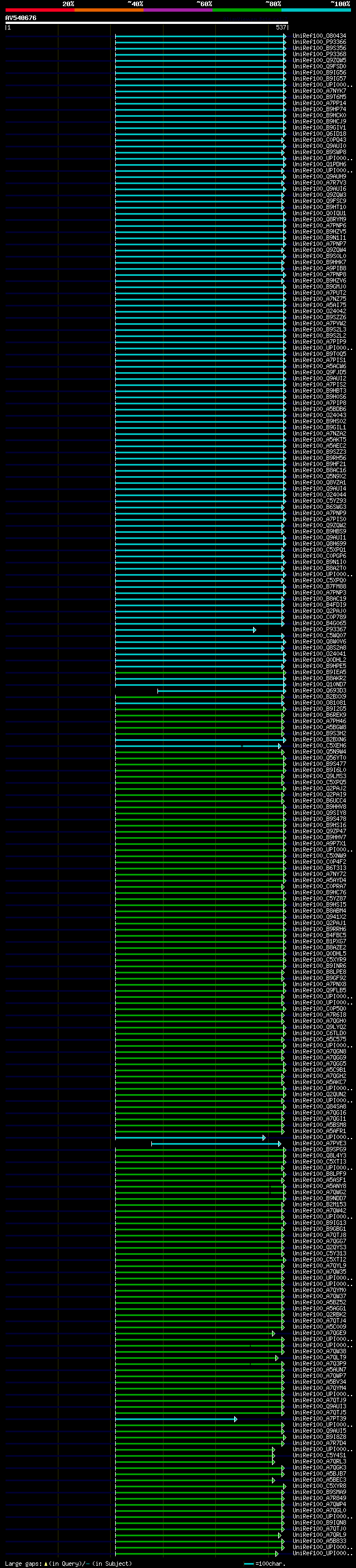Screen dimensions: 356x1568
Task: Select hit label UniRef100_C5WQ07
Action: click(x=319, y=636)
